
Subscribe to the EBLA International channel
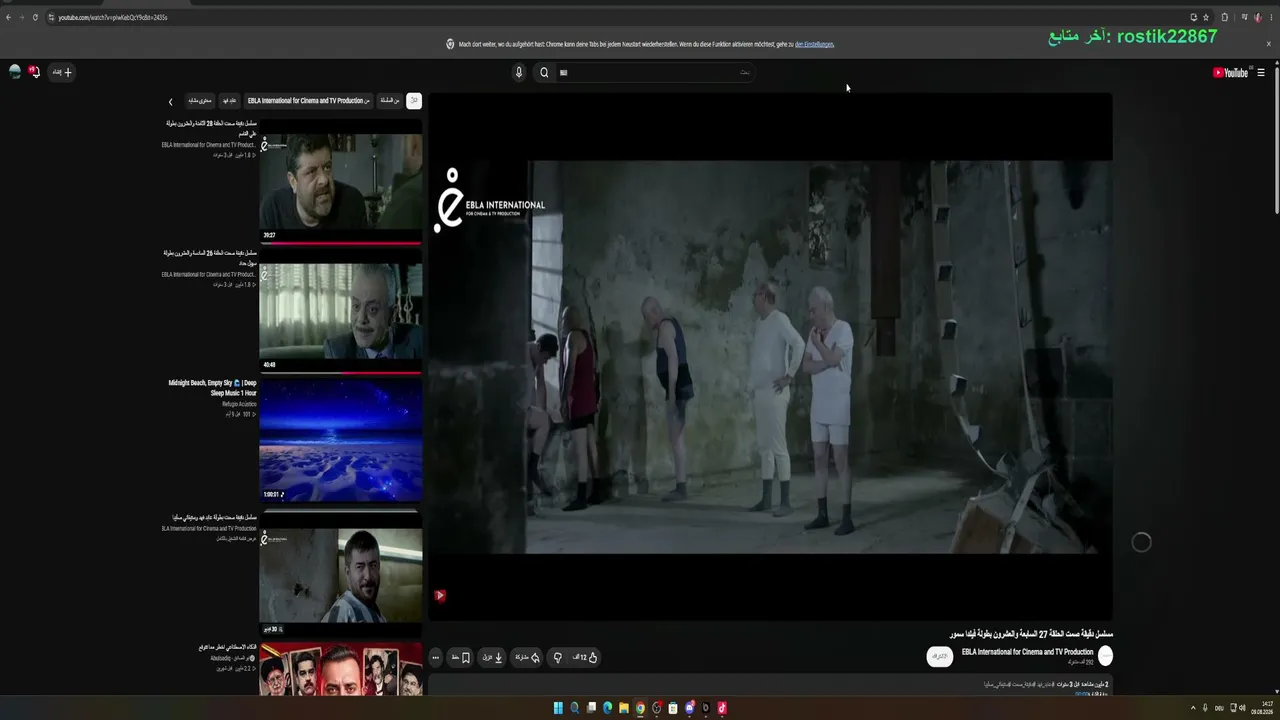tap(939, 656)
